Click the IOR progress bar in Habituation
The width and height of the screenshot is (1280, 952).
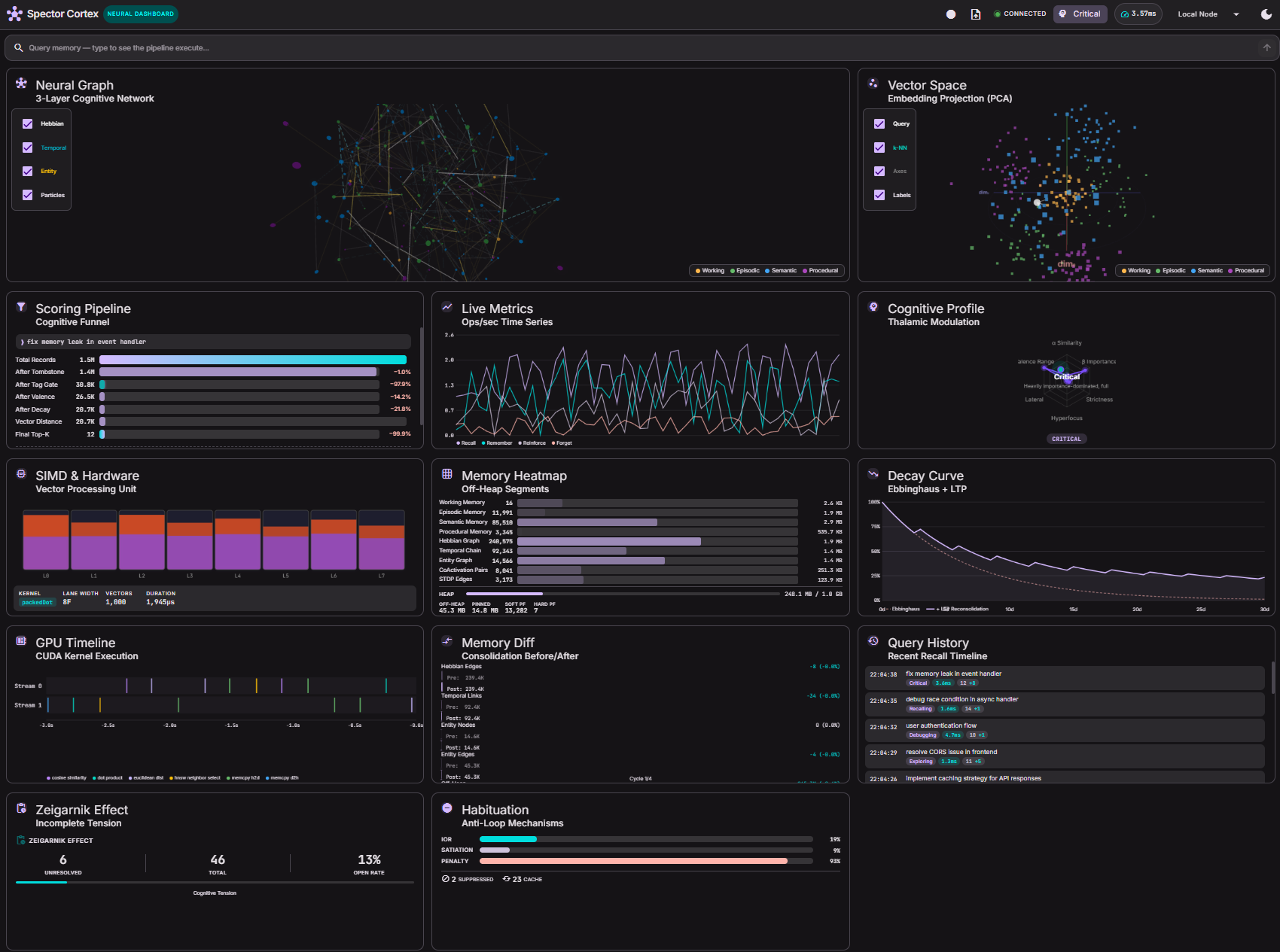click(646, 839)
